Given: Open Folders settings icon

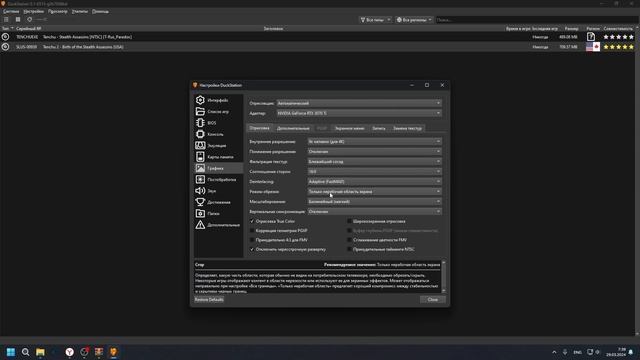Looking at the screenshot, I should tap(200, 213).
